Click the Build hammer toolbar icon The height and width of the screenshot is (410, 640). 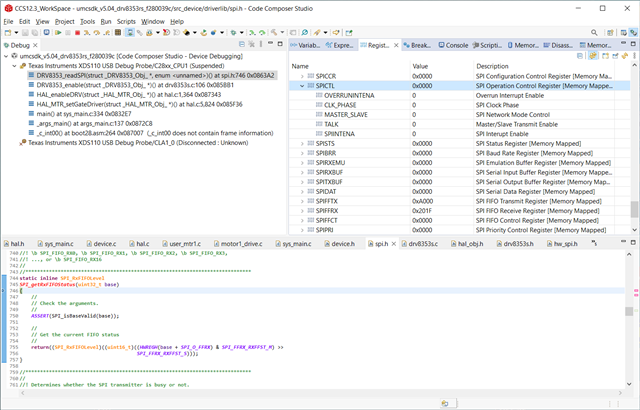[274, 33]
